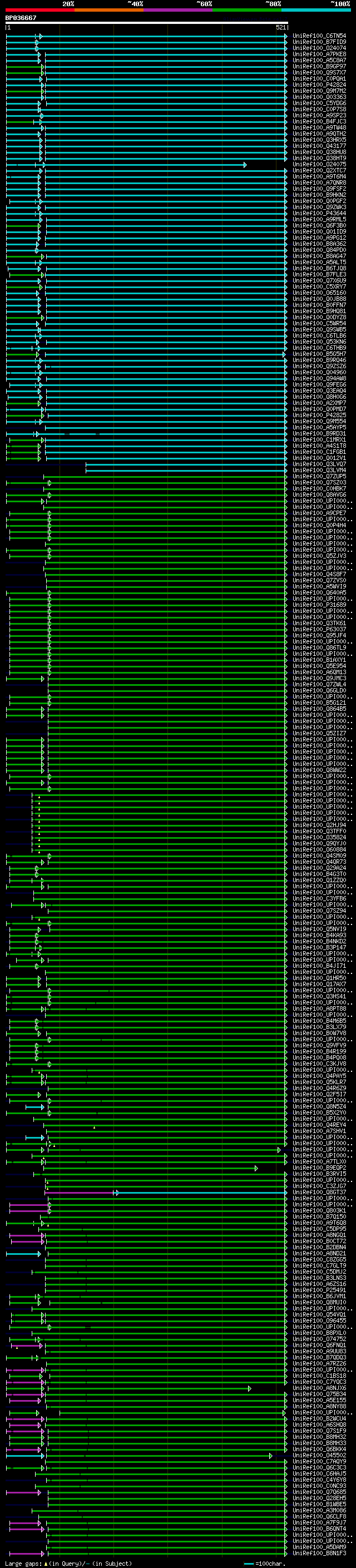This screenshot has height=1568, width=356.
Task: Select the UniRef100_P42825 label
Action: coord(319,415)
